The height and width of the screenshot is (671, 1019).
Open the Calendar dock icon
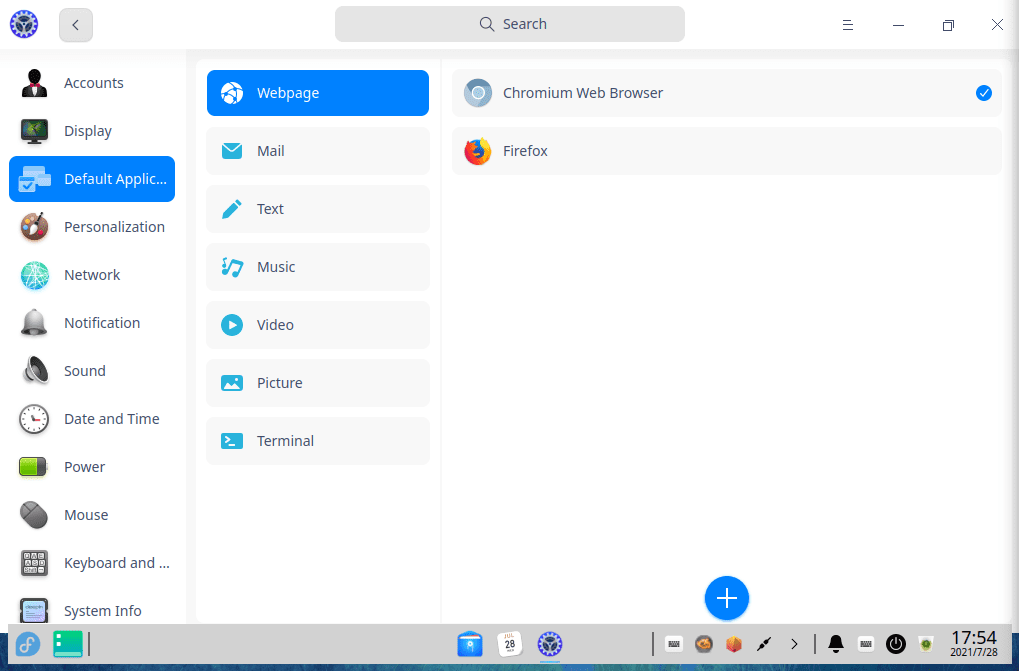point(510,644)
